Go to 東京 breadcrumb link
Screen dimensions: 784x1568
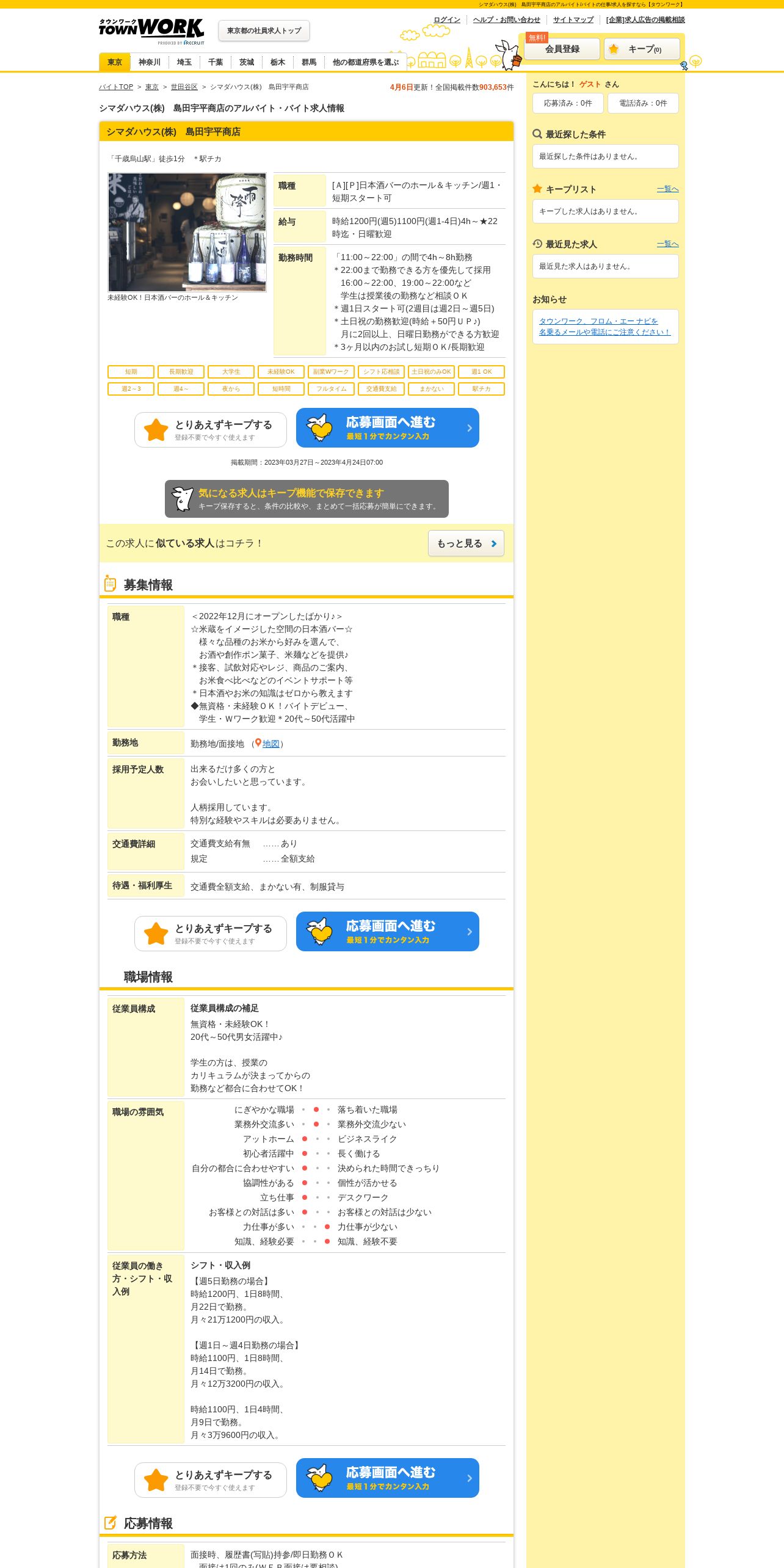tap(152, 87)
